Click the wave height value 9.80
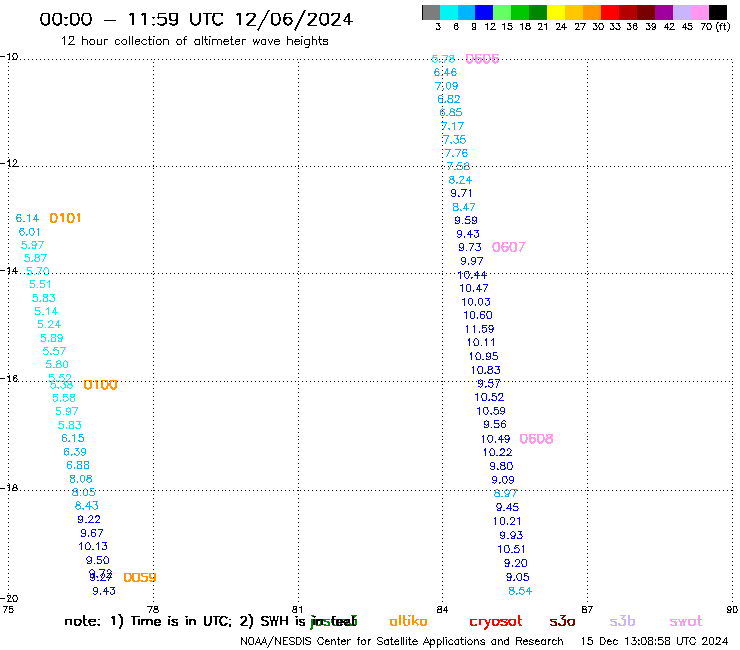Screen dimensions: 740x650 (501, 466)
